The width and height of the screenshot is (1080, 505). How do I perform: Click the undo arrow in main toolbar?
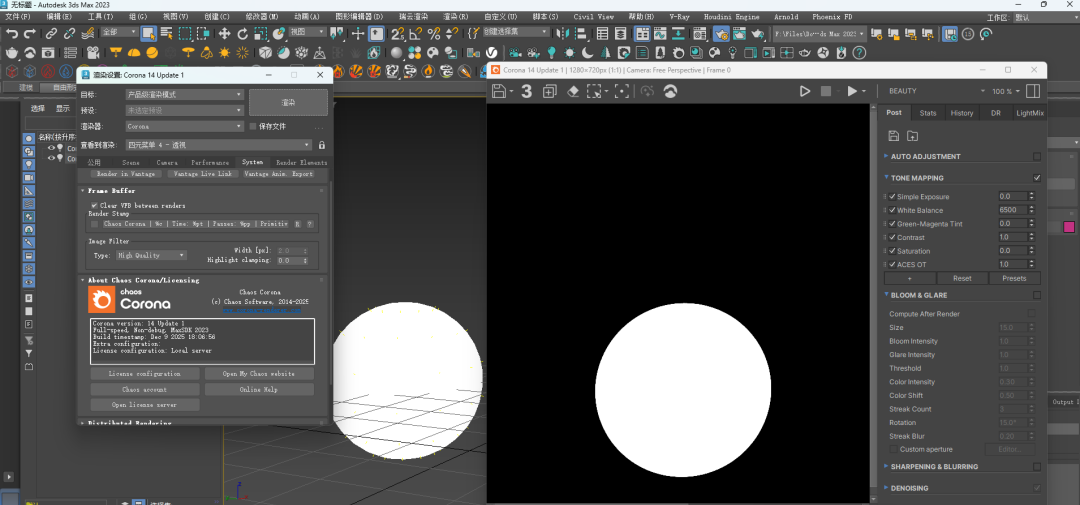pyautogui.click(x=12, y=34)
